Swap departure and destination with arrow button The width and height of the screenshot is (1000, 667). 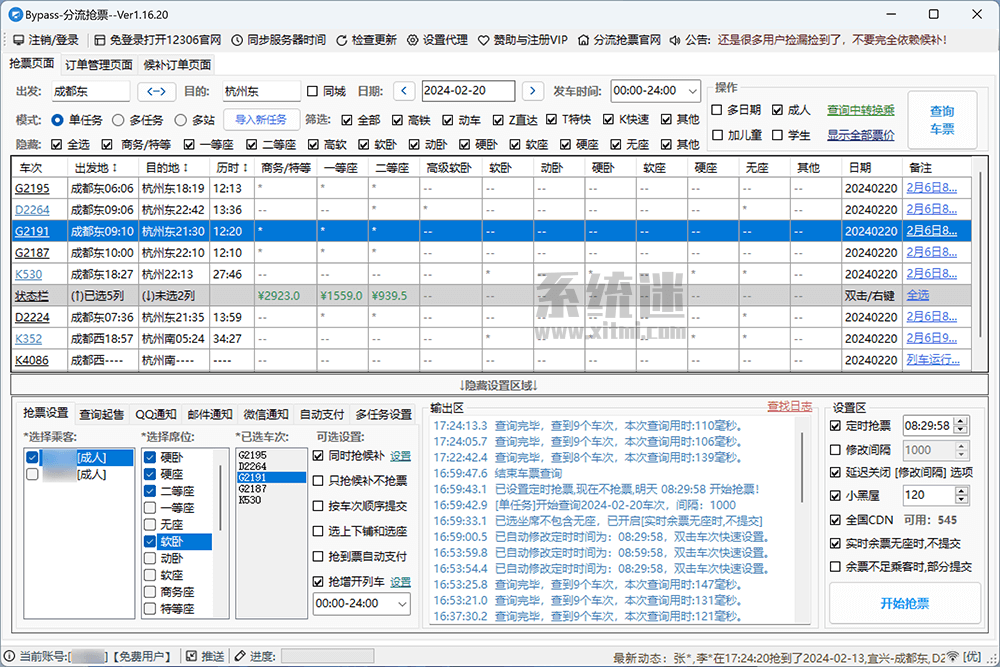pyautogui.click(x=156, y=91)
